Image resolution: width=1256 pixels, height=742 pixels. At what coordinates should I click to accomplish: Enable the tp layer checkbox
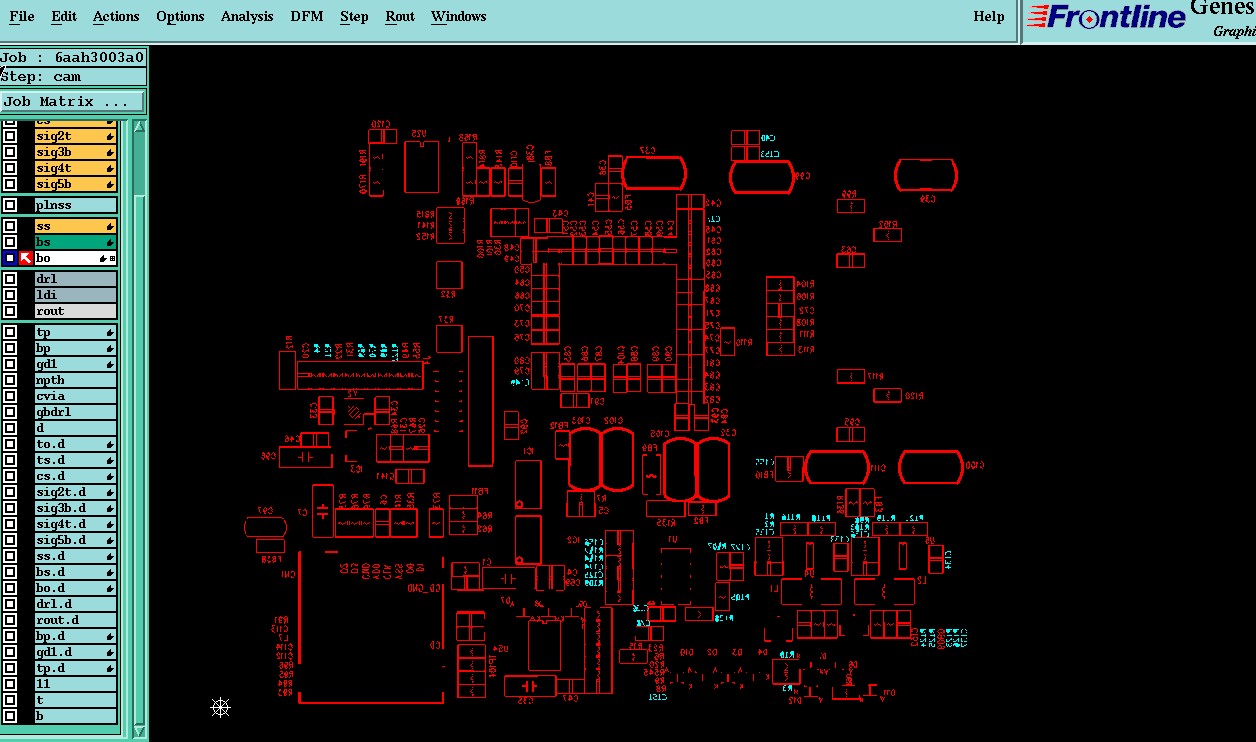10,332
